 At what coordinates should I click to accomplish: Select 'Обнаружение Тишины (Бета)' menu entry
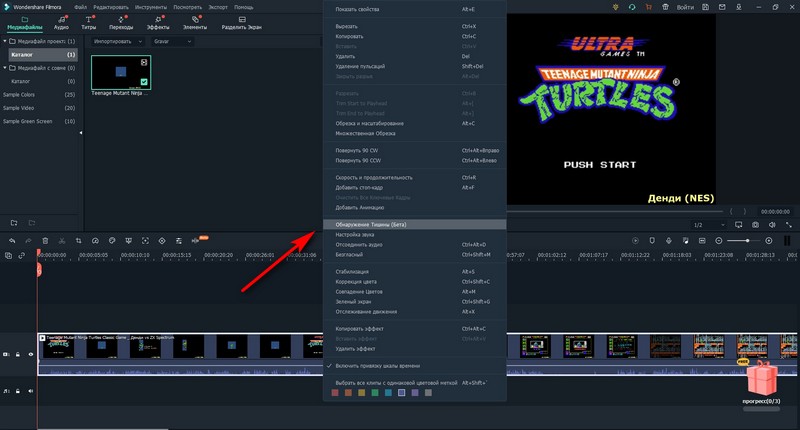pos(415,224)
